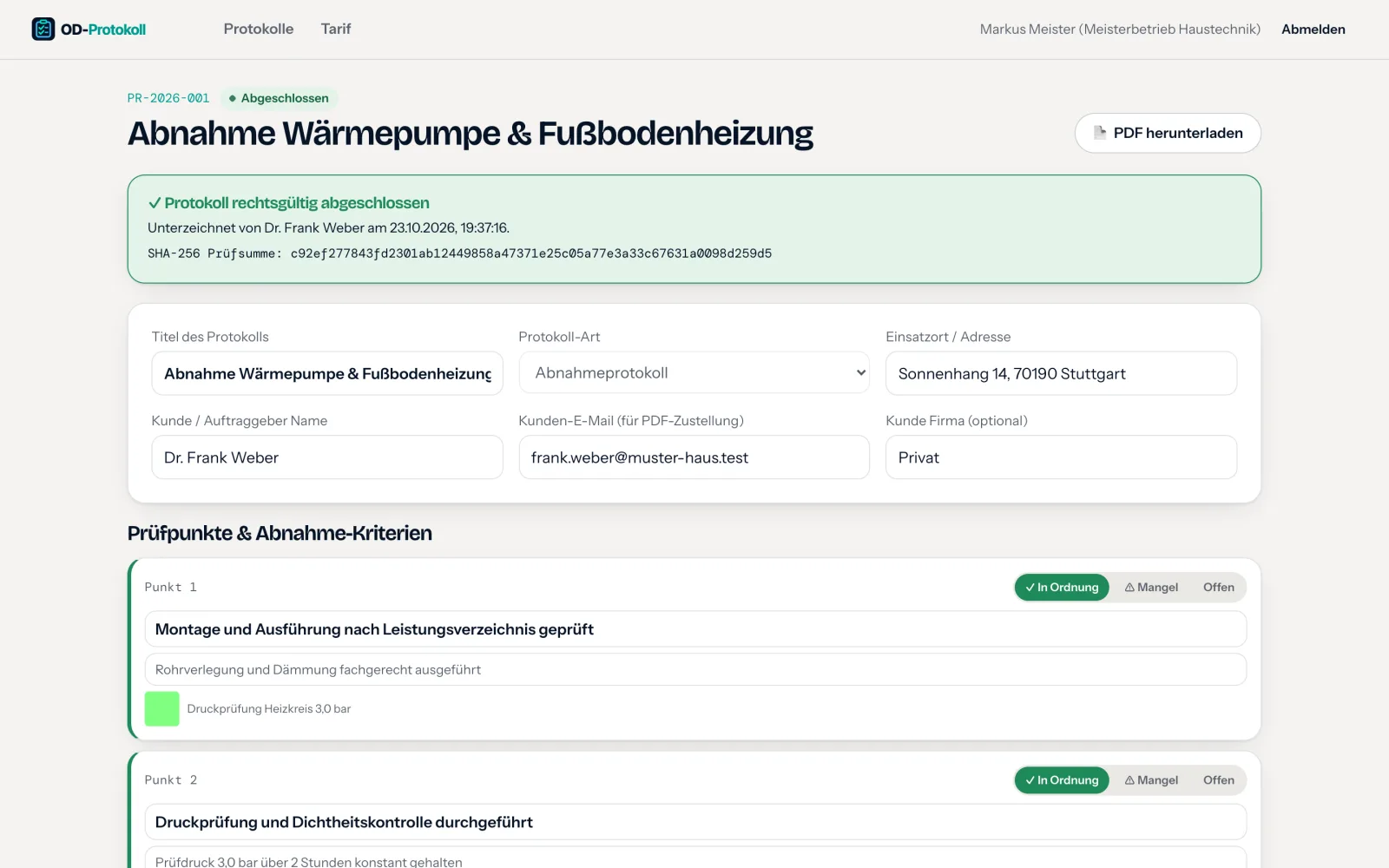Click the Markus Meister account name

[x=1120, y=29]
